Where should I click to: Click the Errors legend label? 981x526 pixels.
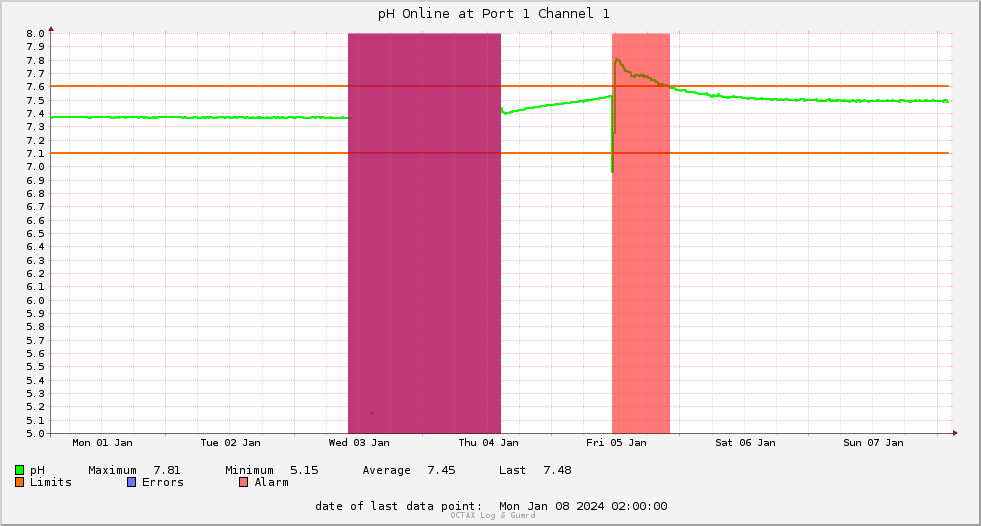pos(163,482)
